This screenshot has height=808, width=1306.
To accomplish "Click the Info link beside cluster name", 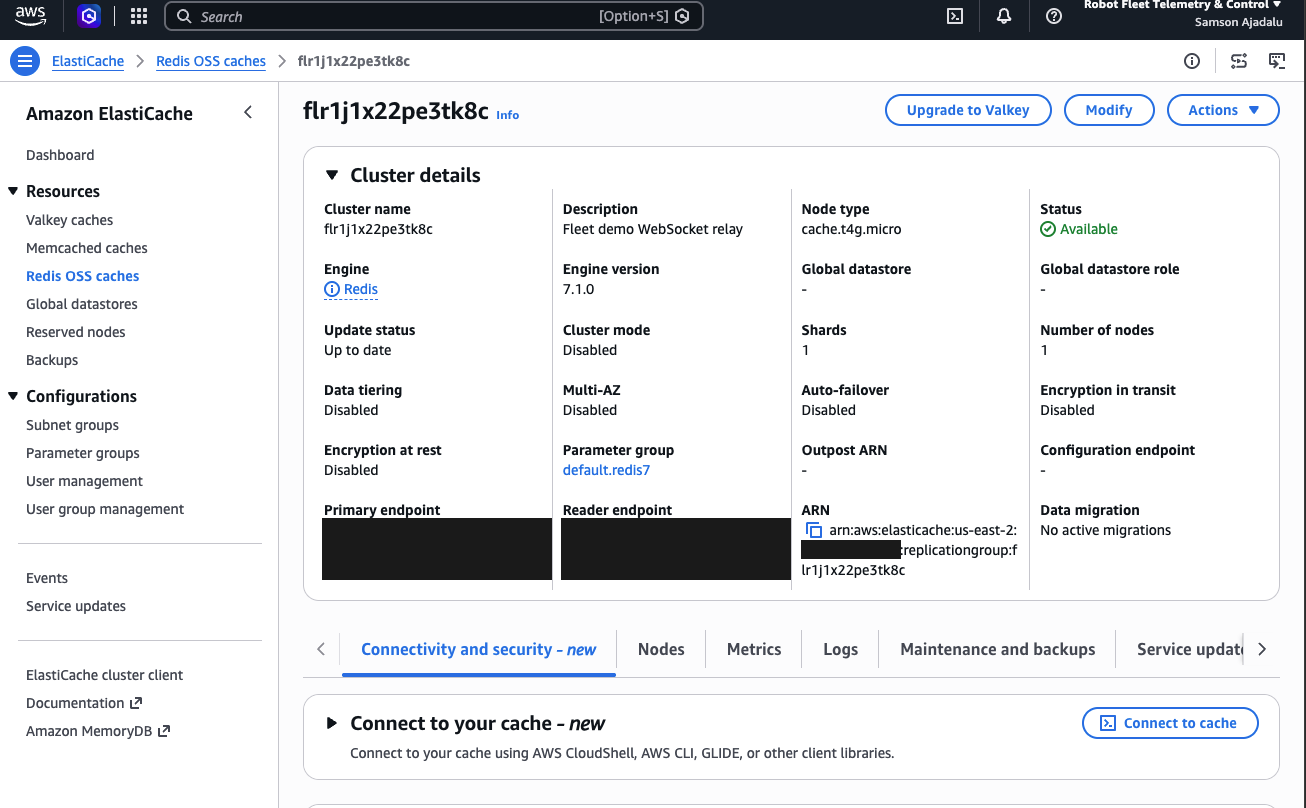I will click(x=508, y=115).
